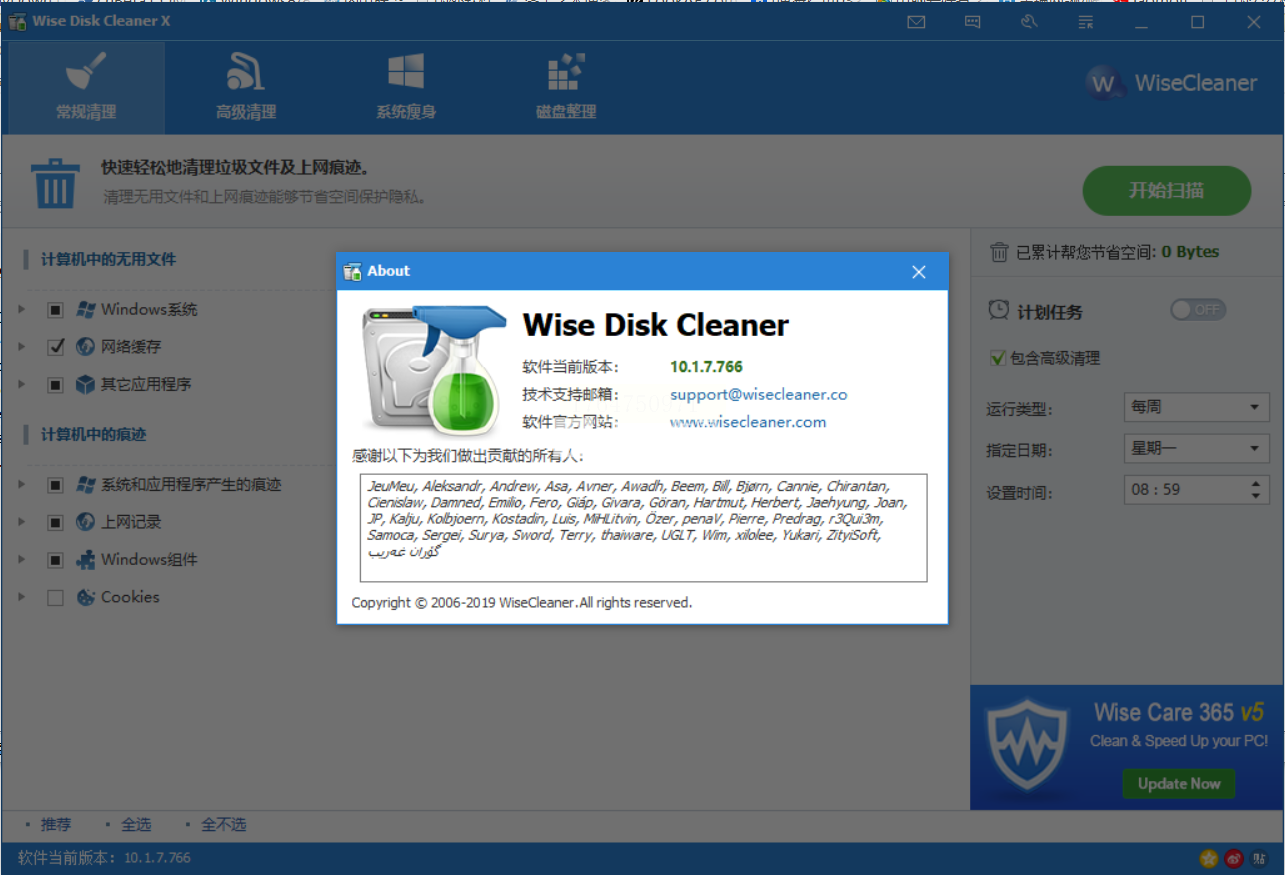This screenshot has height=875, width=1285.
Task: Click the green 0 Bytes saved-space value
Action: [x=1190, y=252]
